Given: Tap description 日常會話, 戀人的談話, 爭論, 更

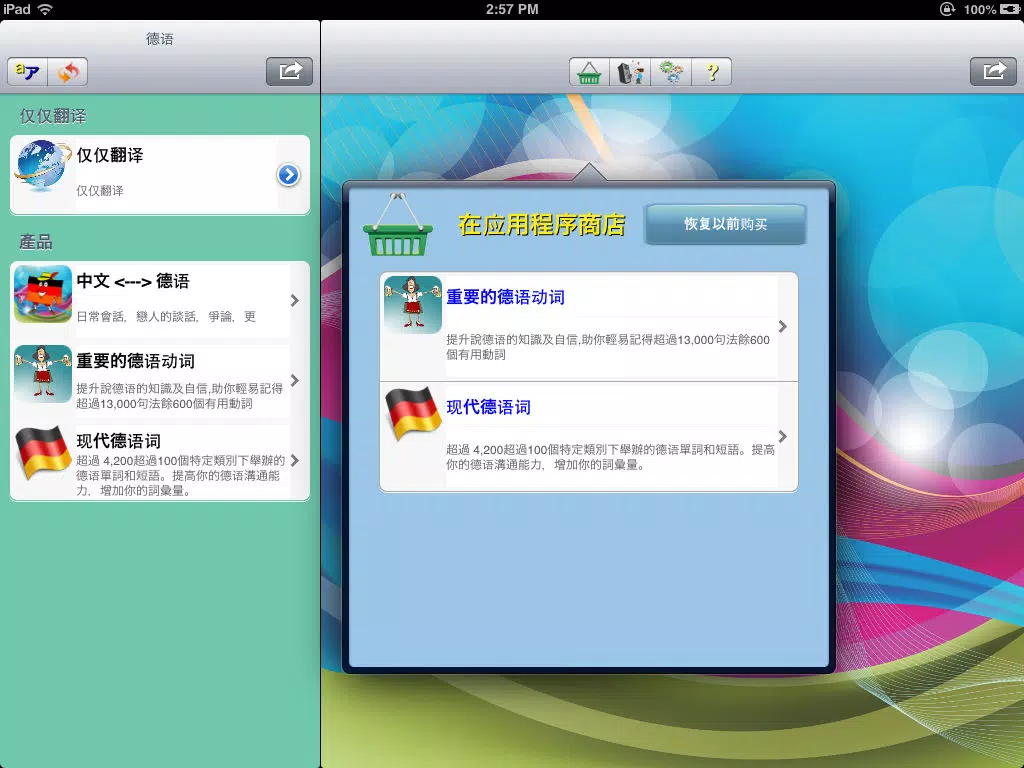Looking at the screenshot, I should (166, 317).
